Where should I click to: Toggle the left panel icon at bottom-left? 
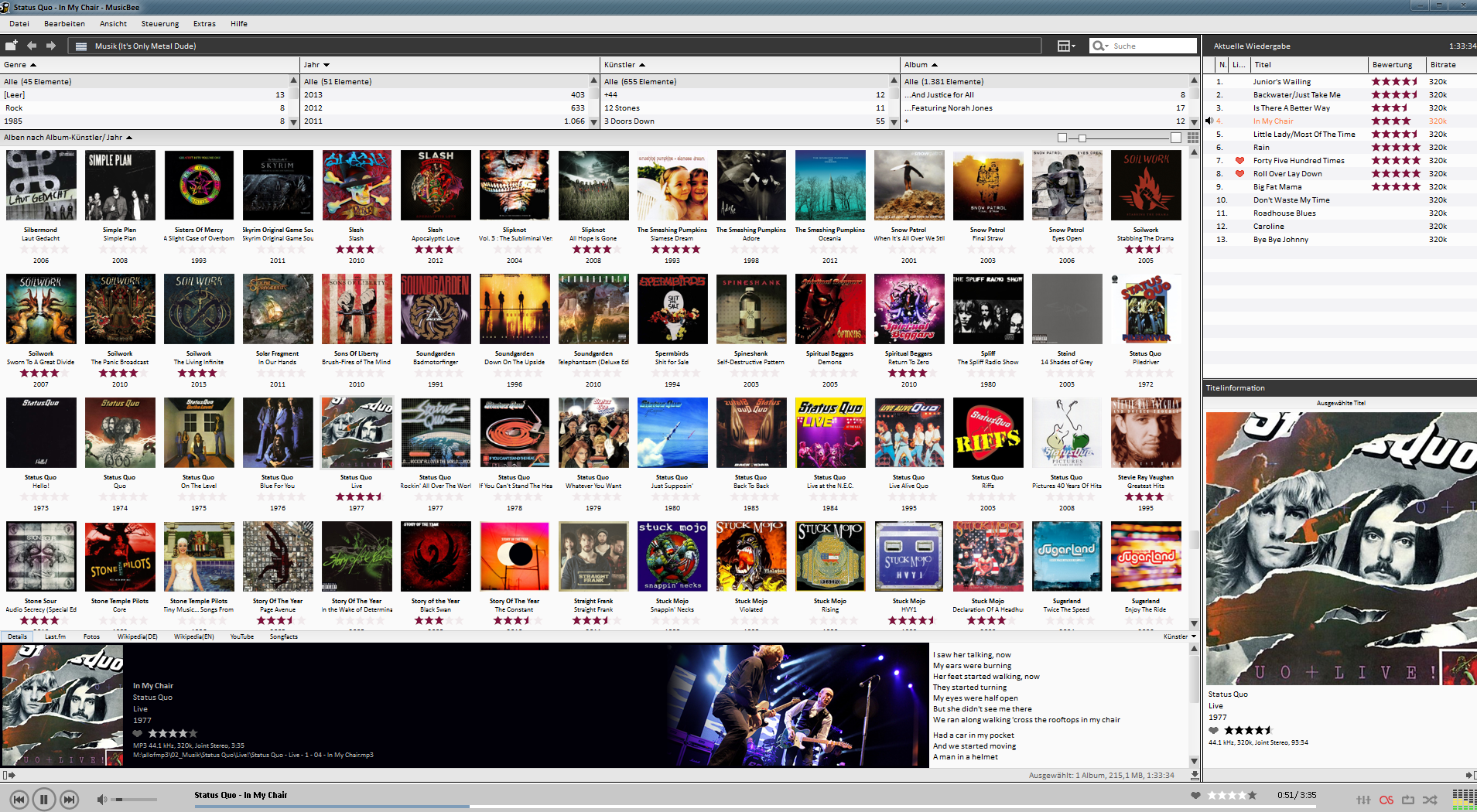[x=9, y=775]
